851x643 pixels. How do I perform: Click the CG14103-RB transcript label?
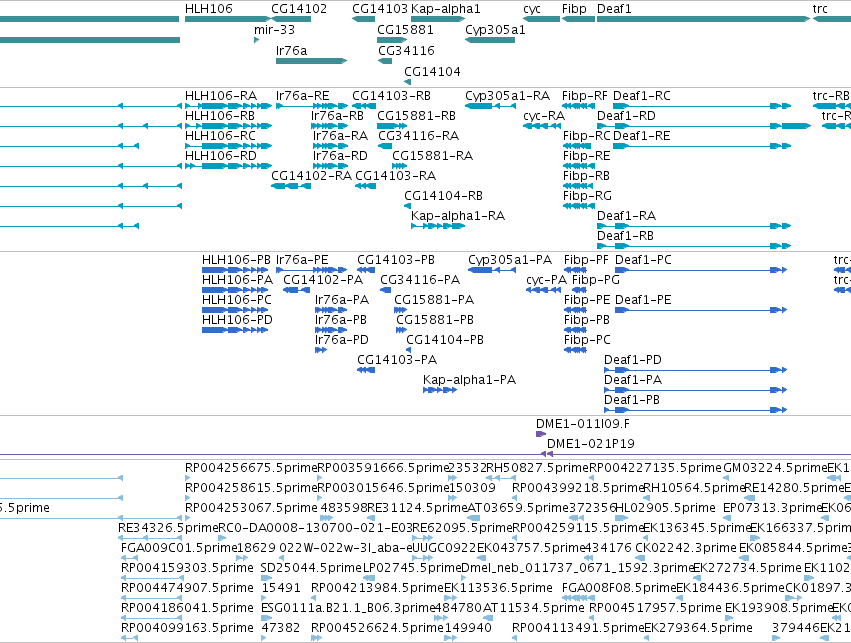tap(391, 96)
